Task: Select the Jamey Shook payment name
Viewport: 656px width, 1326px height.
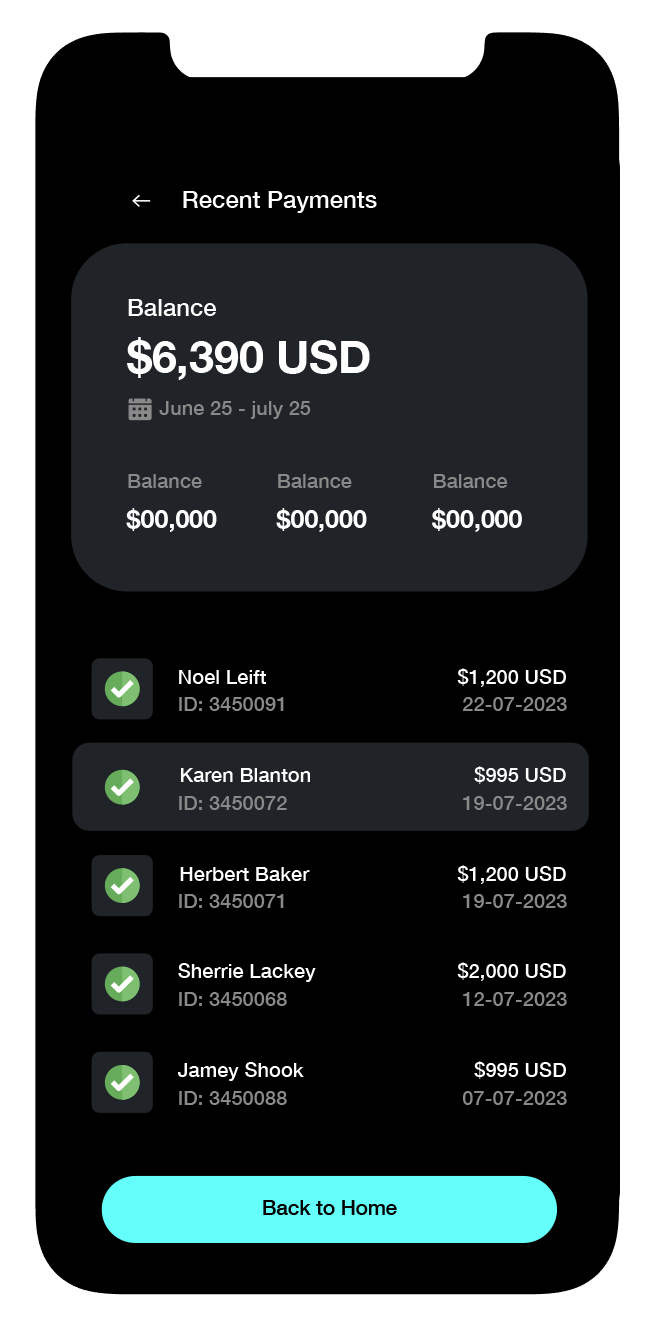Action: [x=240, y=1070]
